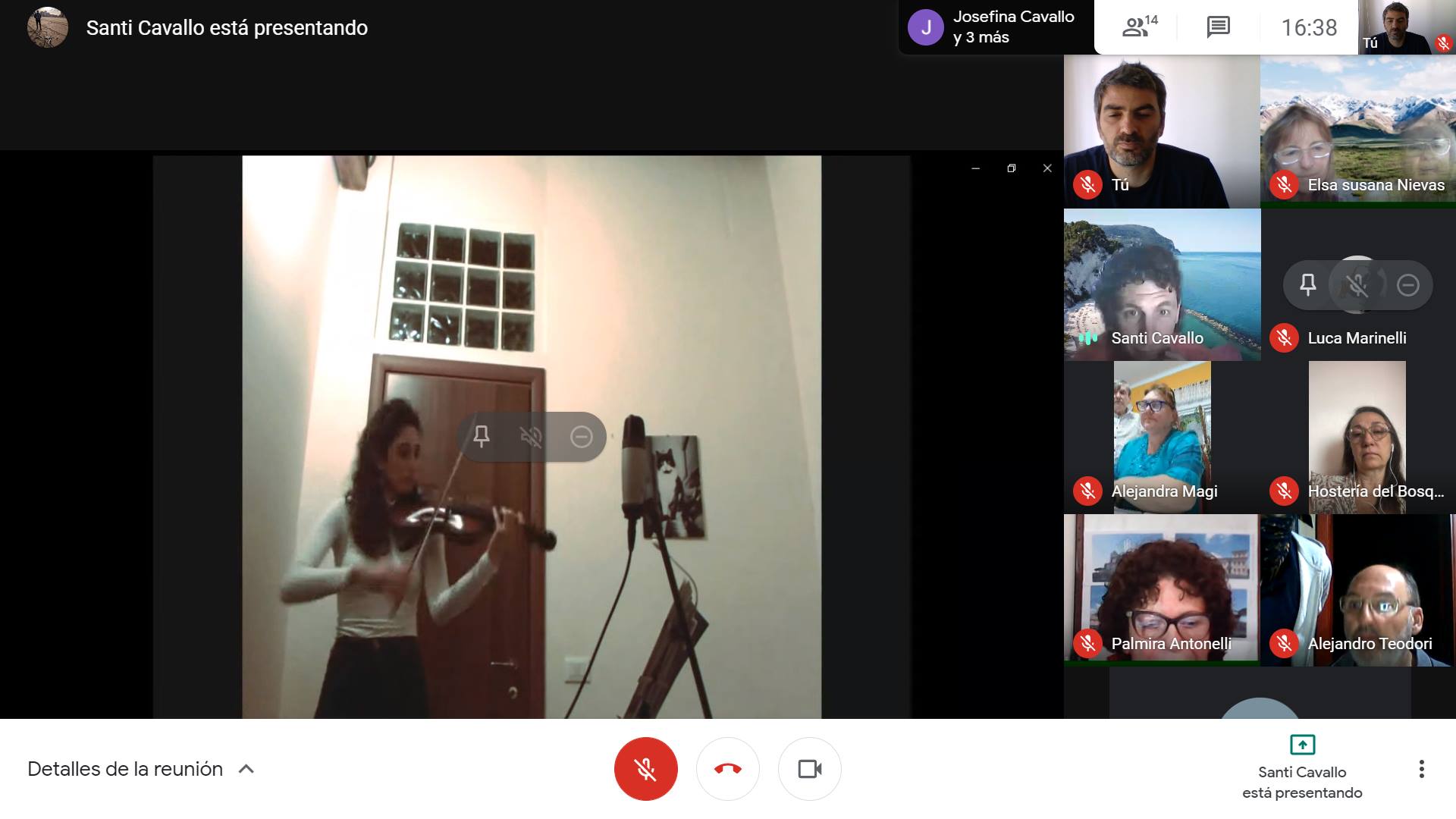Open Detalles de la reunión label
The image size is (1456, 819).
125,769
